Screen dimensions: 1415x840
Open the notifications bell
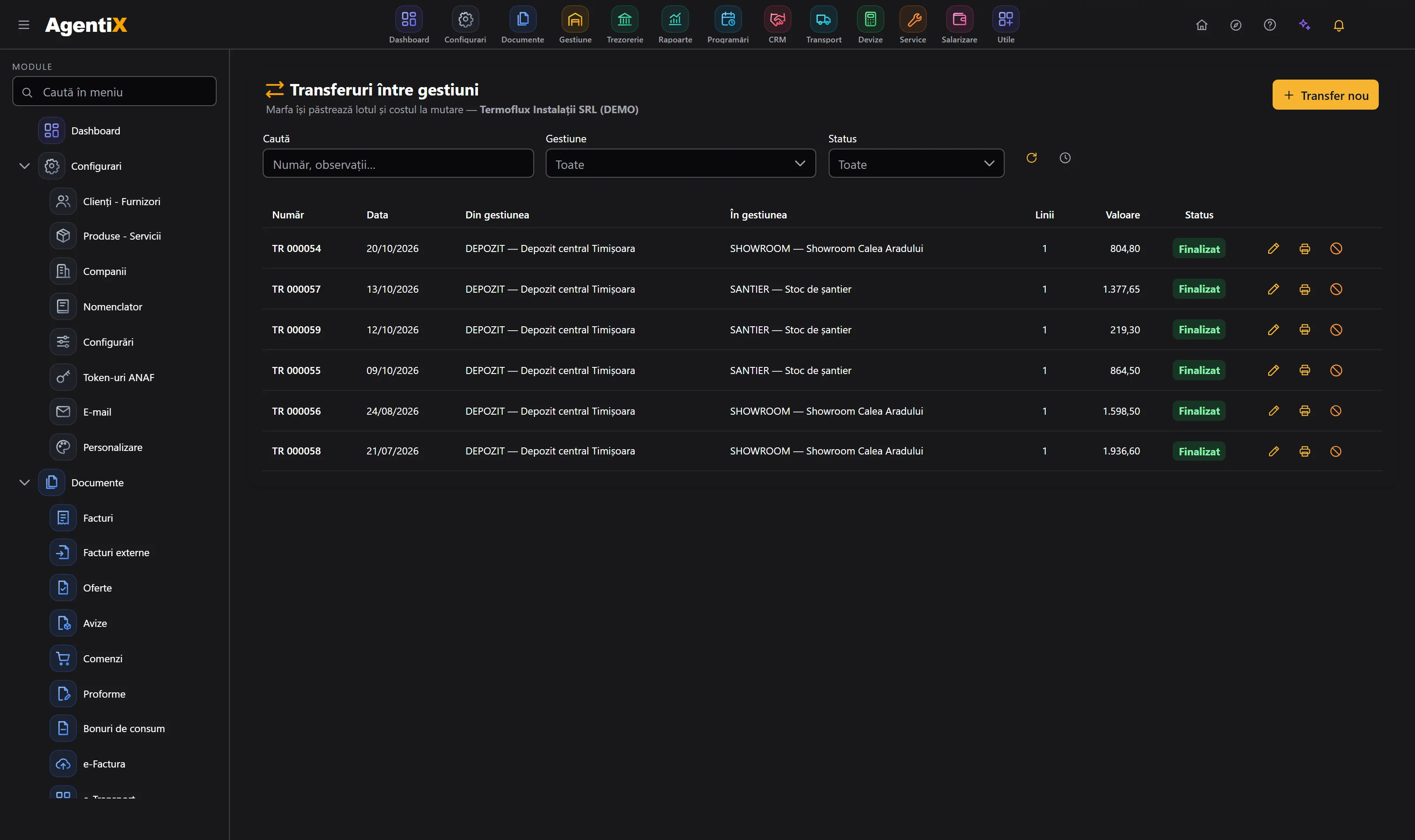click(1338, 25)
